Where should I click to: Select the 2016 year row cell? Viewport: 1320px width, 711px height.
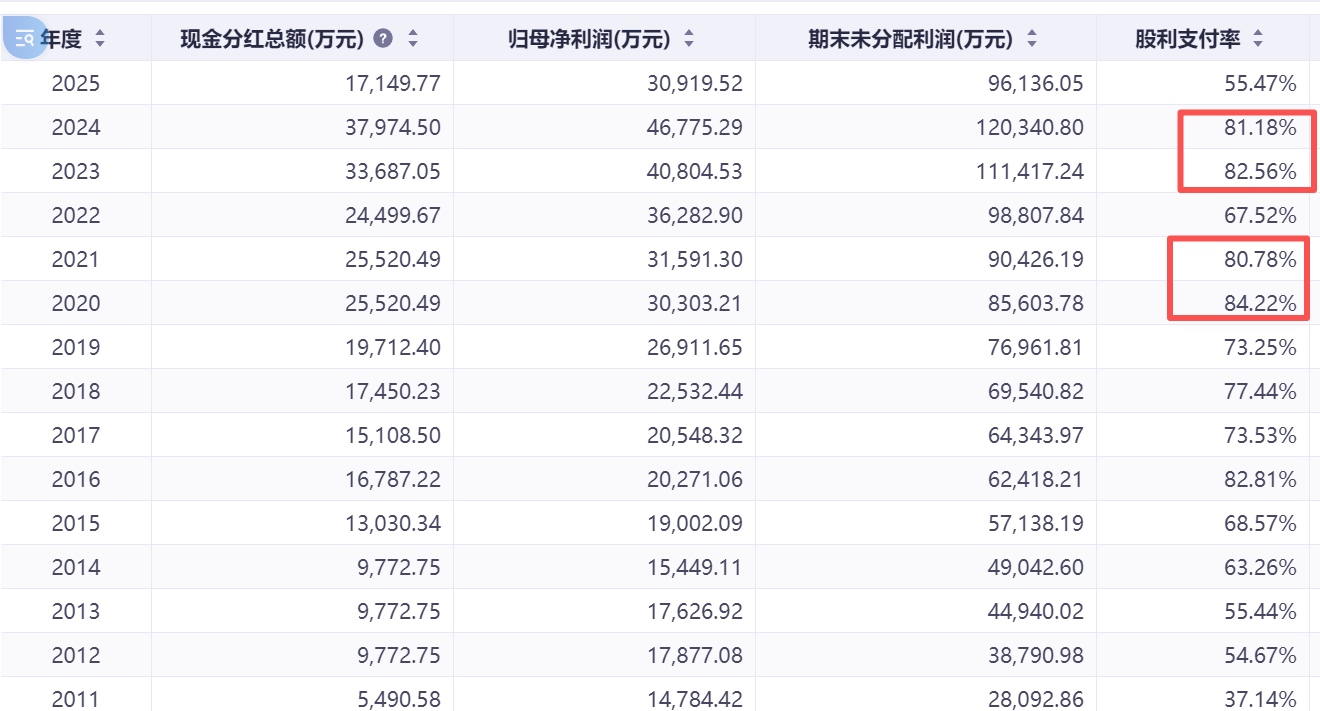tap(76, 479)
